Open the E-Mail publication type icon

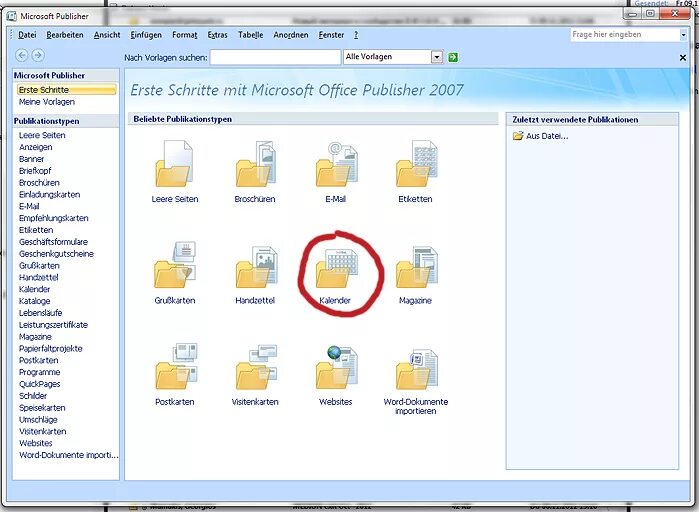(337, 164)
